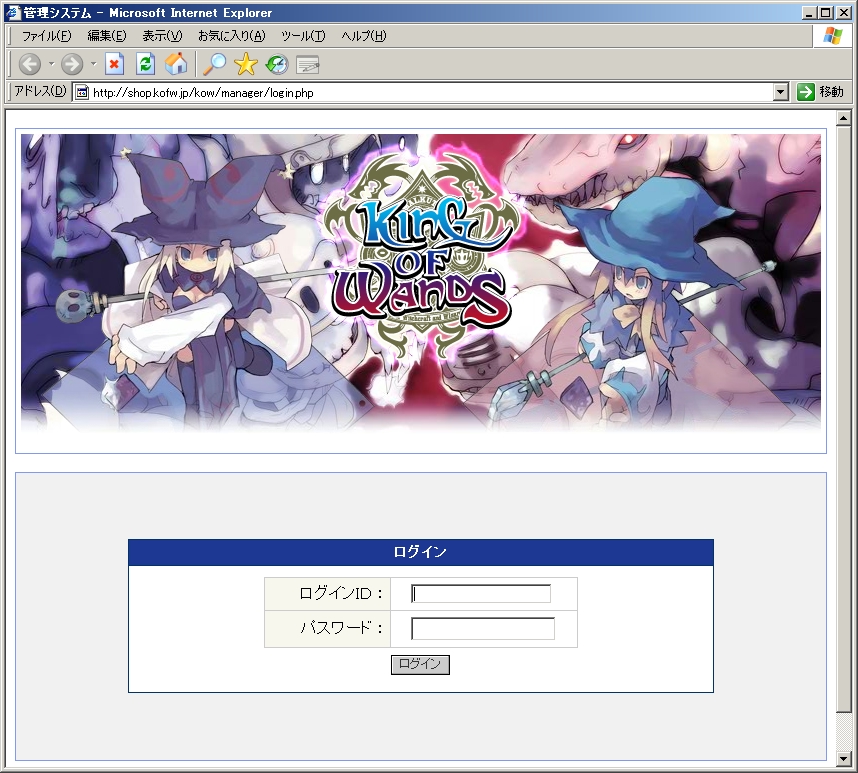
Task: Close the Internet Explorer window
Action: click(843, 13)
